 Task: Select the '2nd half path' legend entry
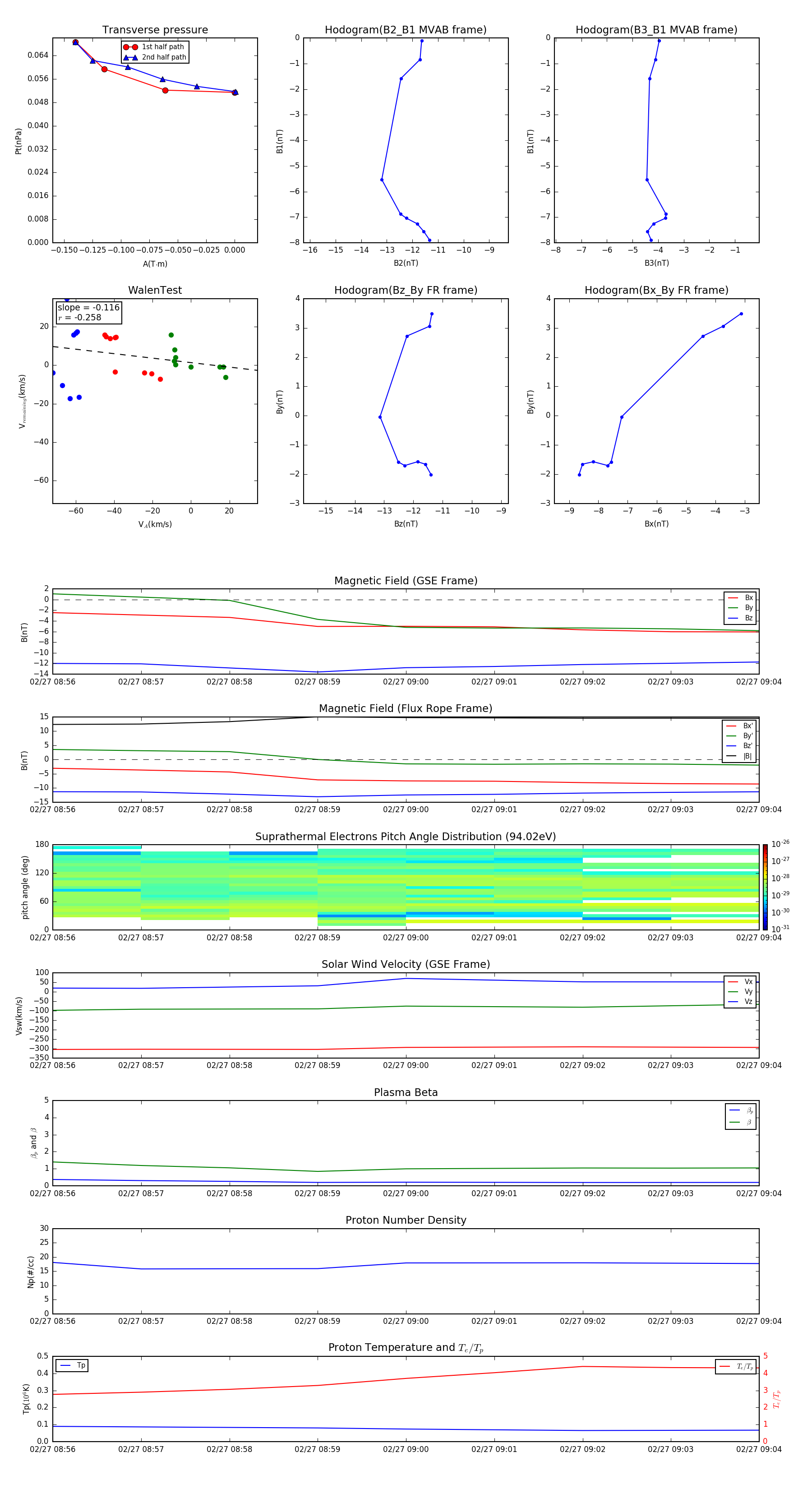(x=154, y=57)
